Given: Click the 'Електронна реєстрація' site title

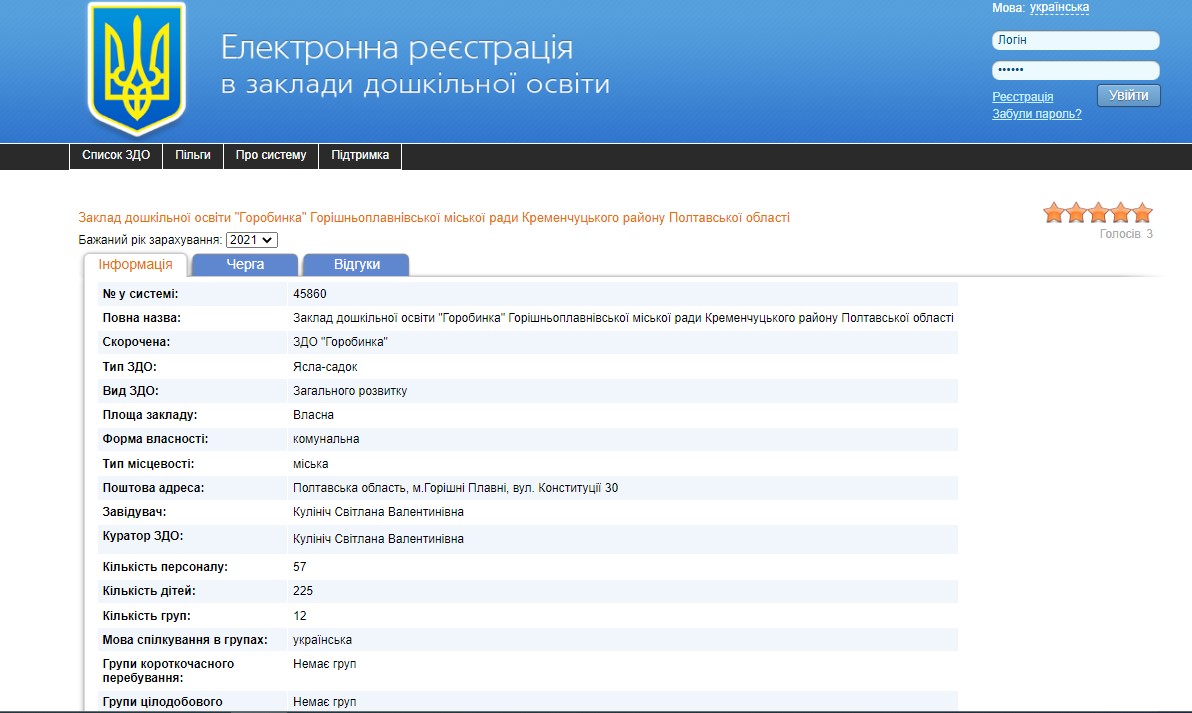Looking at the screenshot, I should [x=397, y=48].
